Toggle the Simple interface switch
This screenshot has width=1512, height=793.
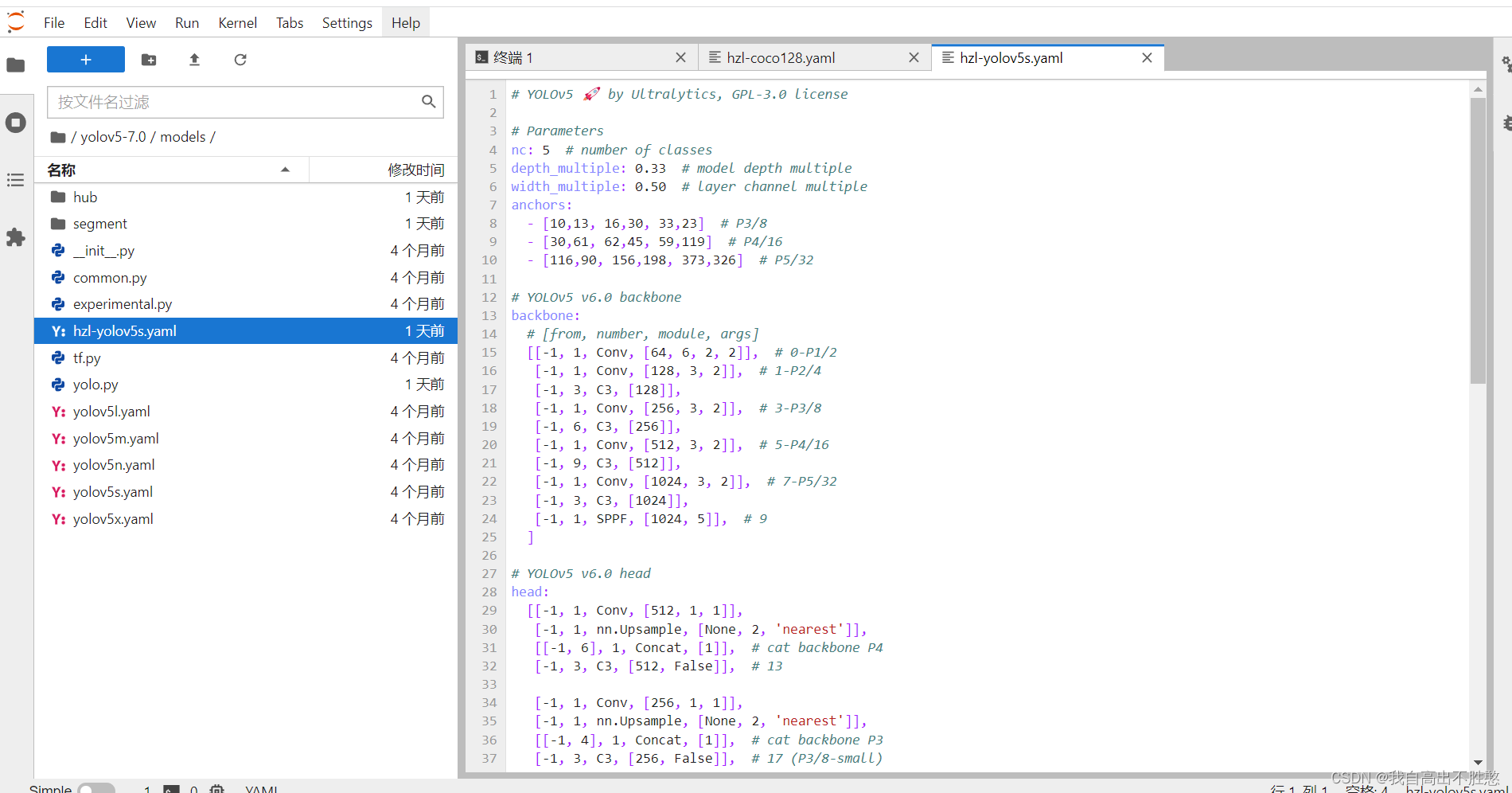click(x=96, y=788)
